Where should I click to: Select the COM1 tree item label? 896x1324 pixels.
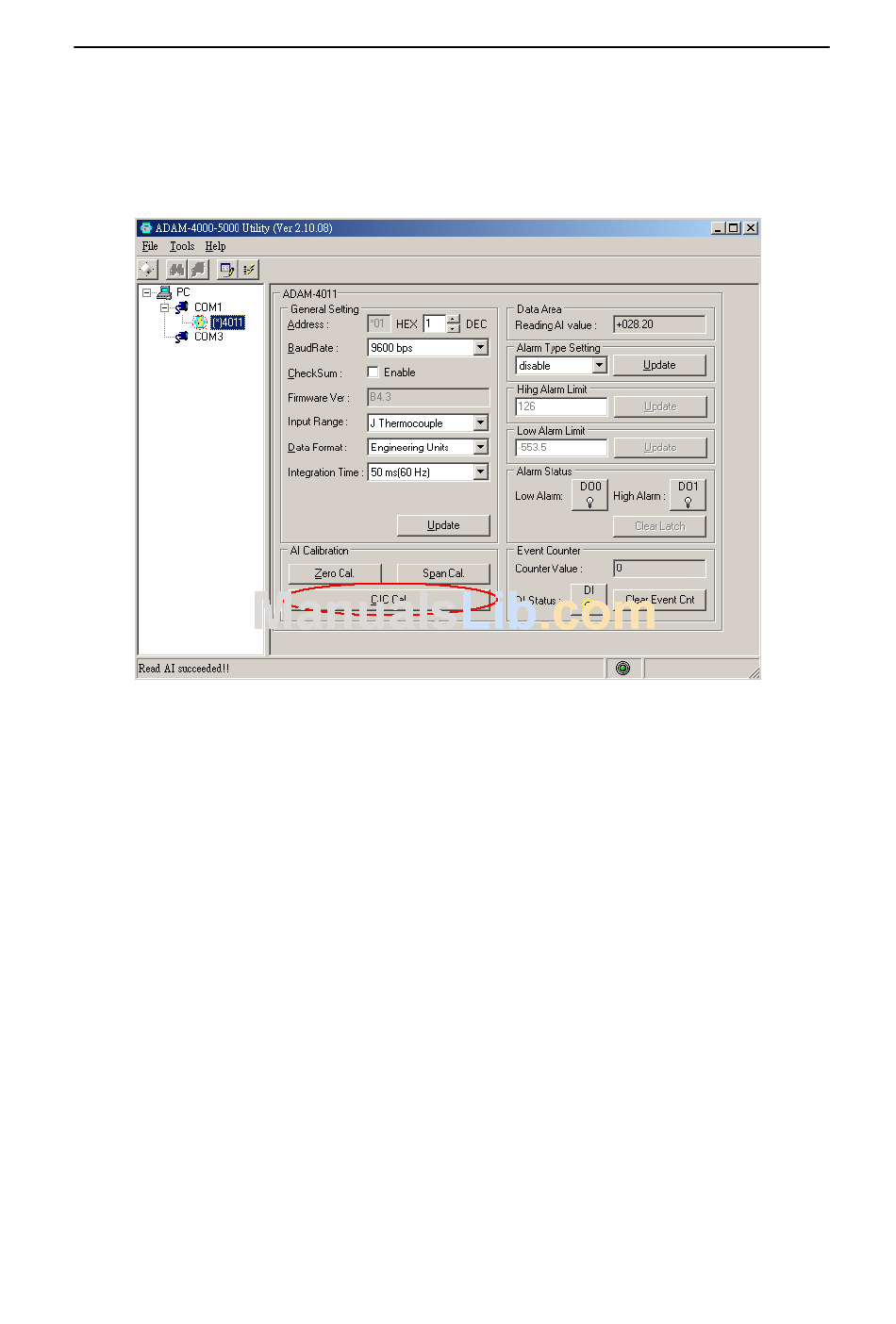pos(208,307)
